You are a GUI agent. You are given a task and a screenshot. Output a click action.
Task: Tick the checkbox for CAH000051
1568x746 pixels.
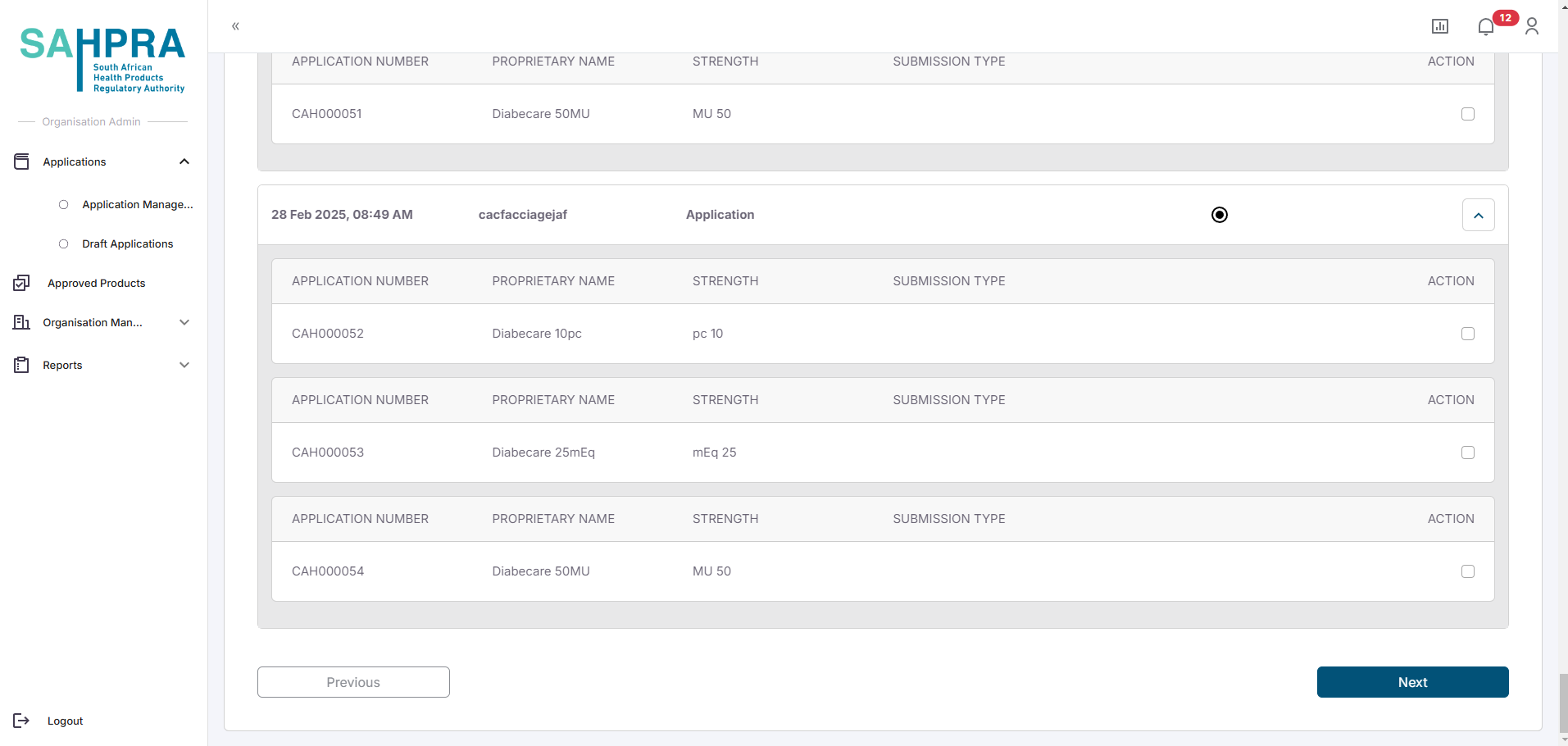pyautogui.click(x=1467, y=114)
